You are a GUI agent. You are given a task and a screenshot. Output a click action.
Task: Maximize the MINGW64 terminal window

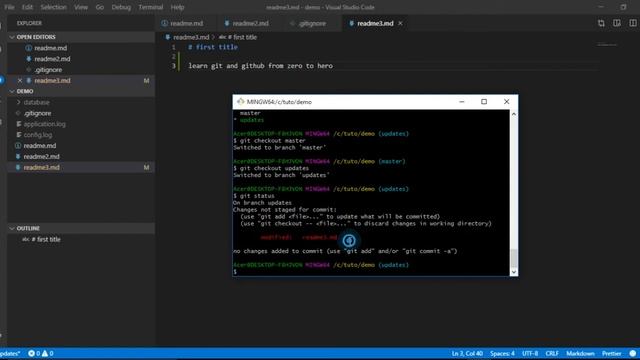[x=484, y=102]
